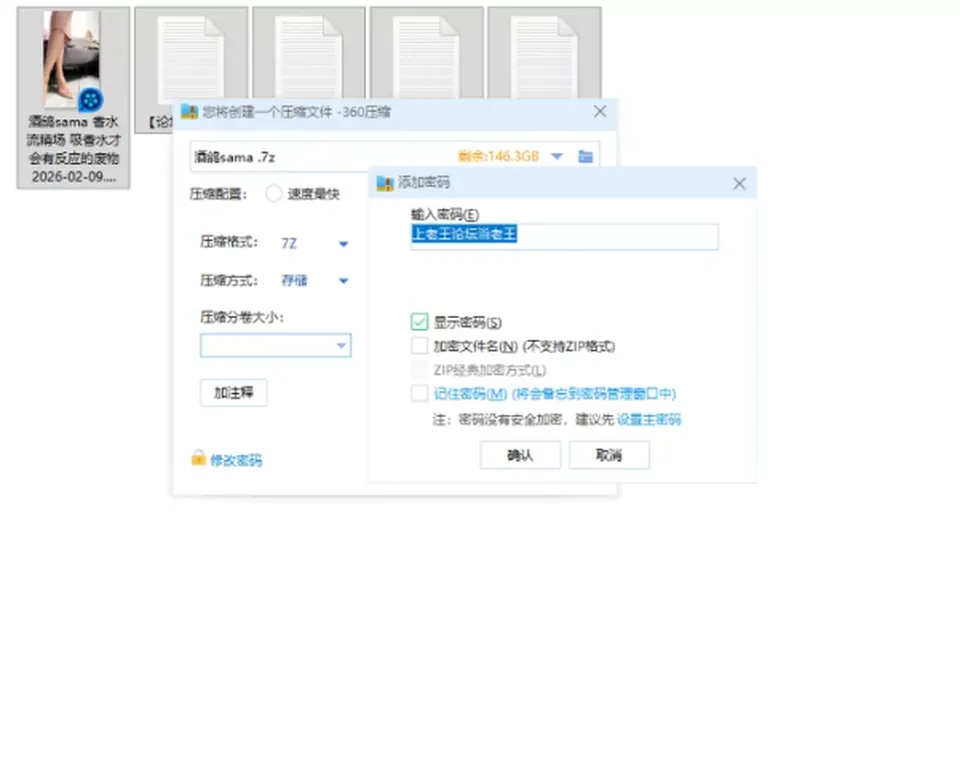Viewport: 960px width, 768px height.
Task: Select the 速度最快 radio button
Action: point(274,194)
